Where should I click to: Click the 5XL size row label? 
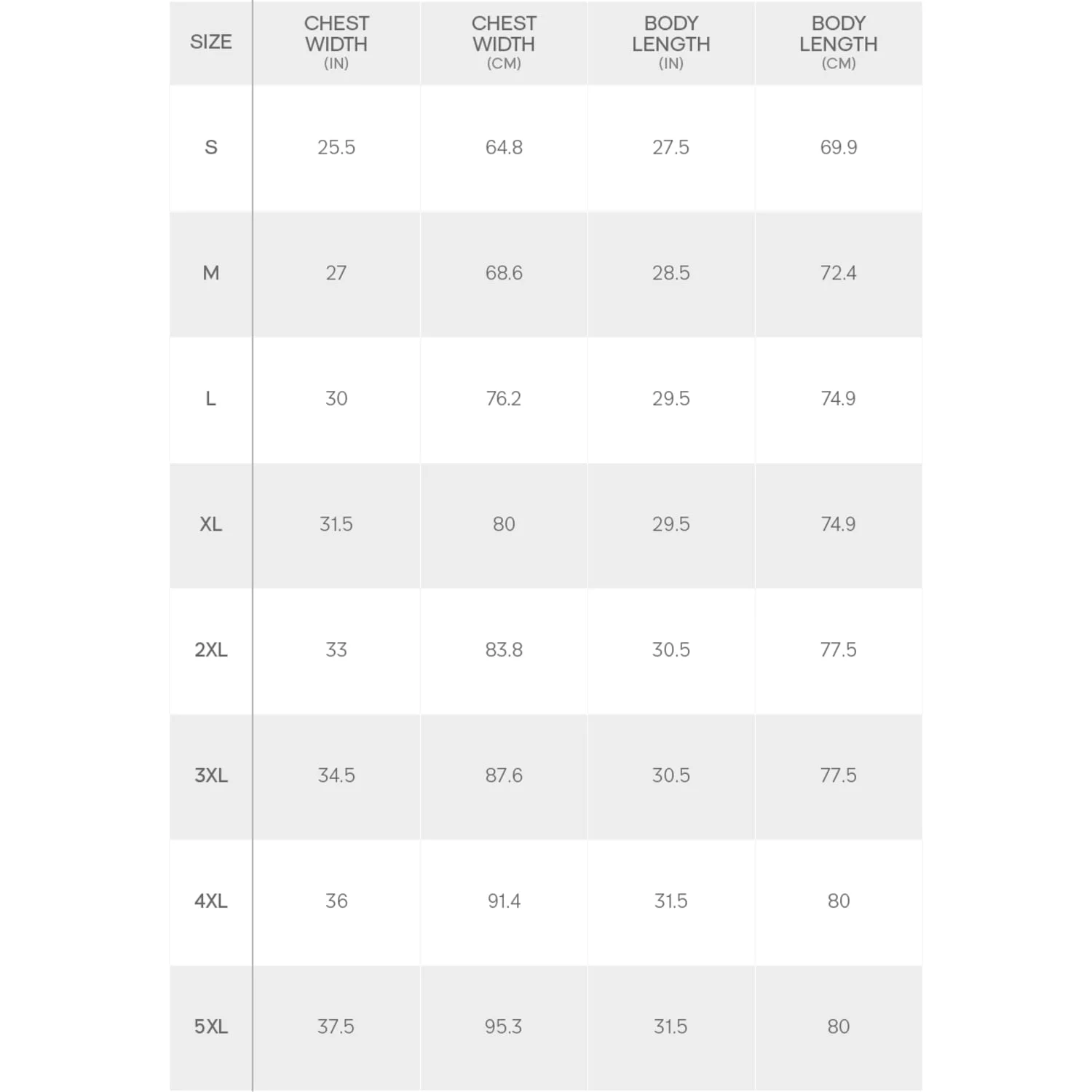click(211, 1026)
